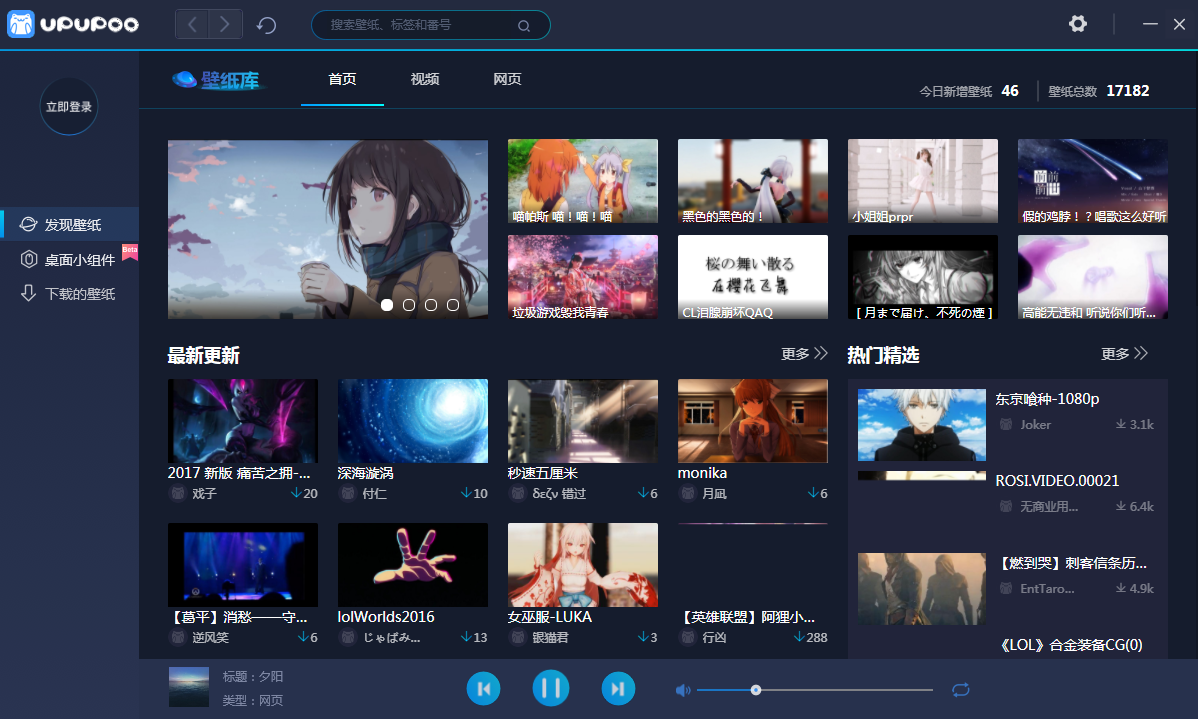Open settings with the gear icon
The height and width of the screenshot is (719, 1198).
tap(1077, 24)
